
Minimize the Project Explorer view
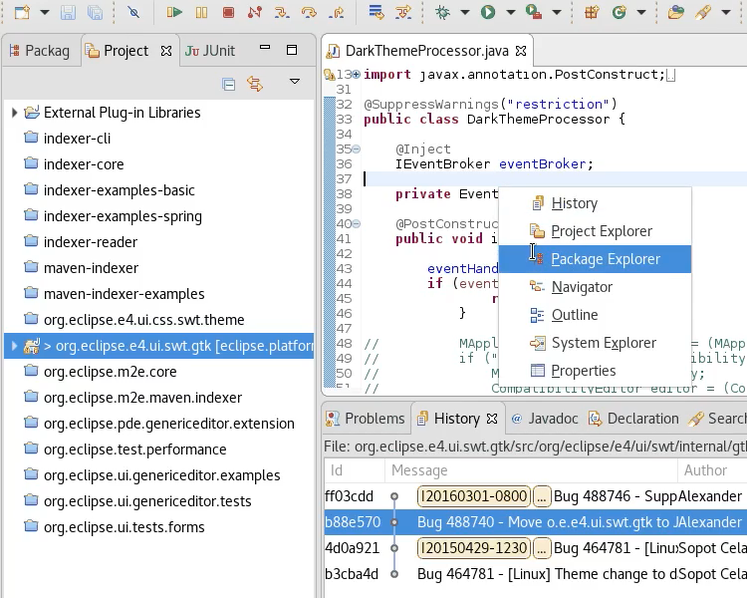[265, 48]
